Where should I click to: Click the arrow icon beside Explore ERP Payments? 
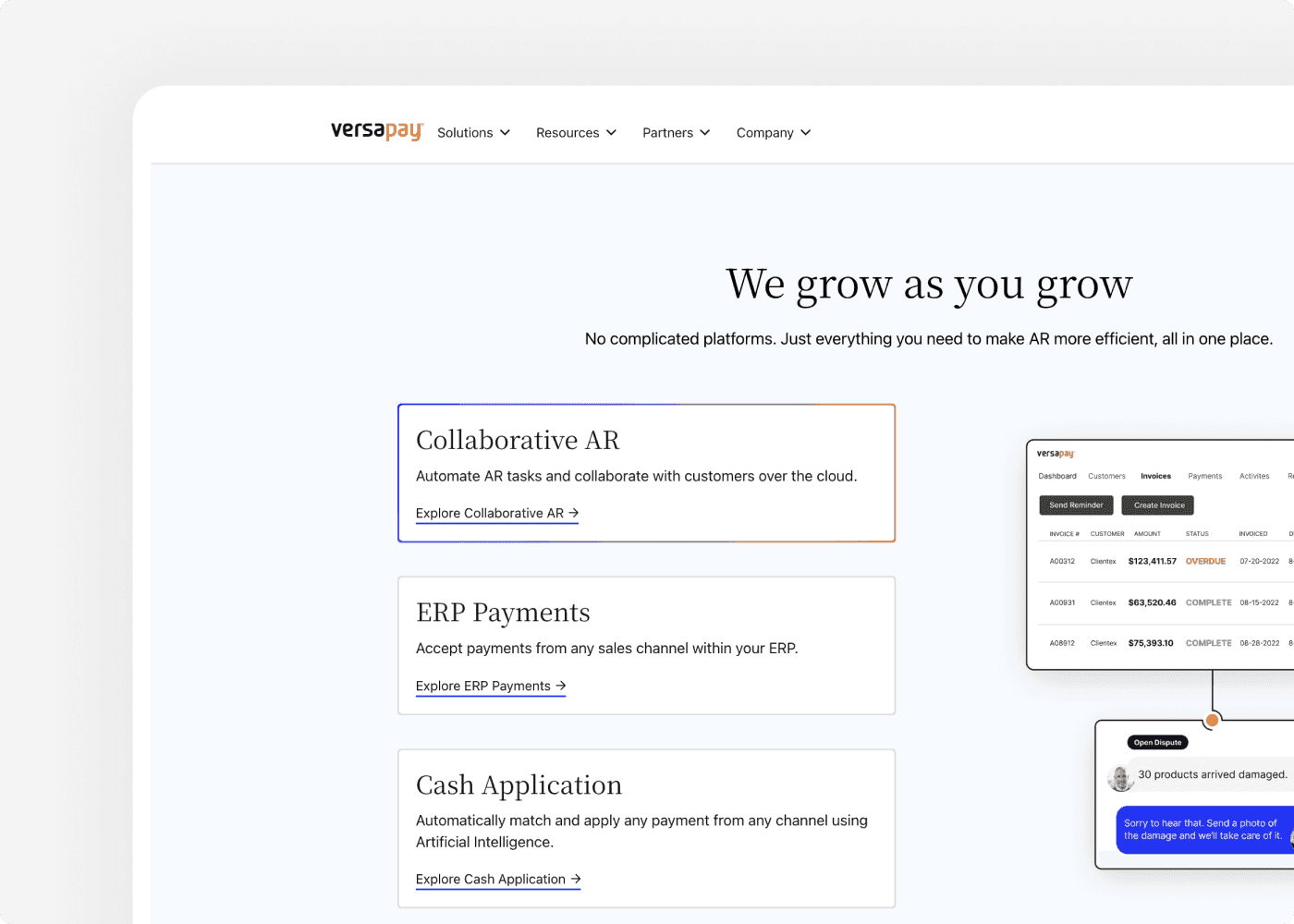(x=559, y=686)
